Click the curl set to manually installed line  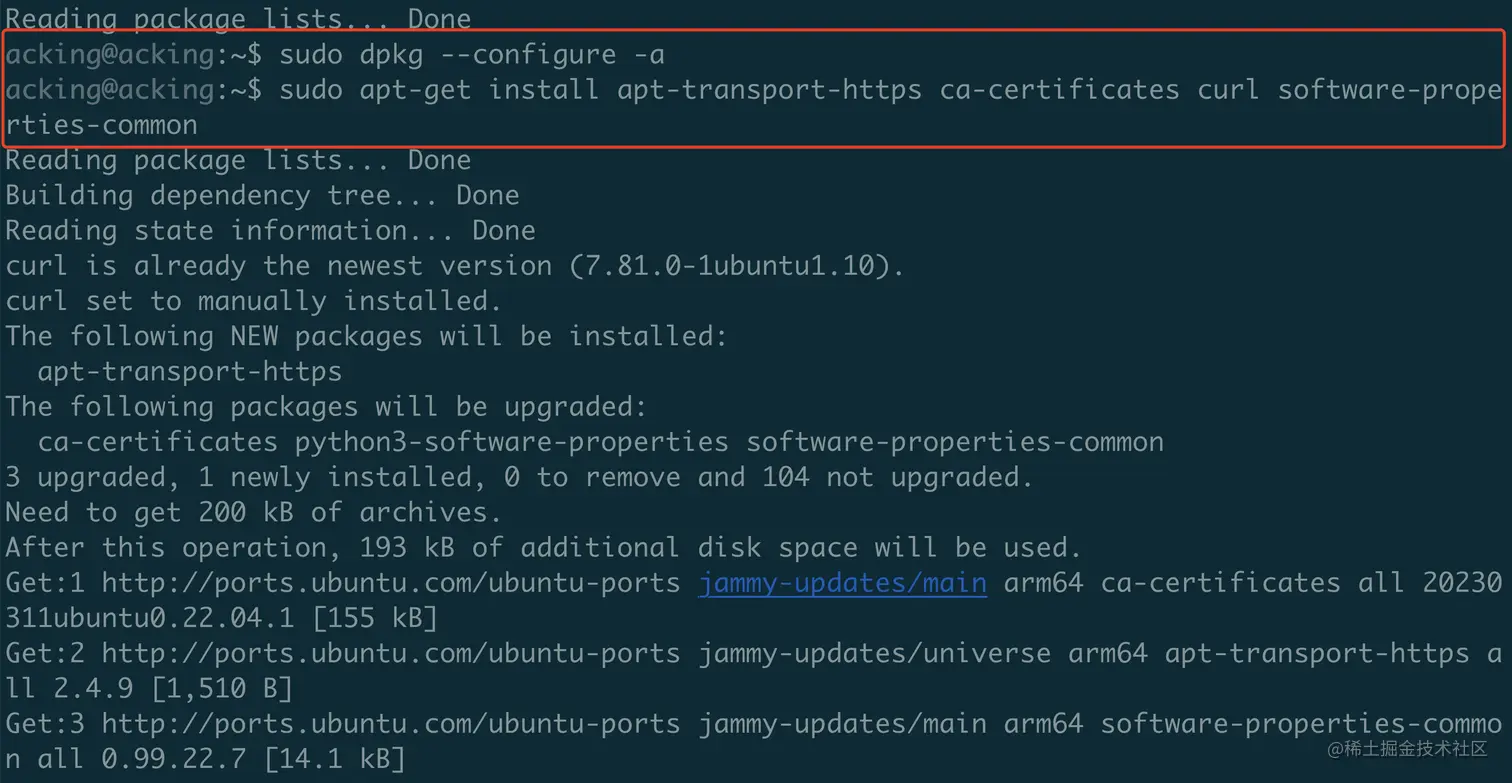point(253,301)
